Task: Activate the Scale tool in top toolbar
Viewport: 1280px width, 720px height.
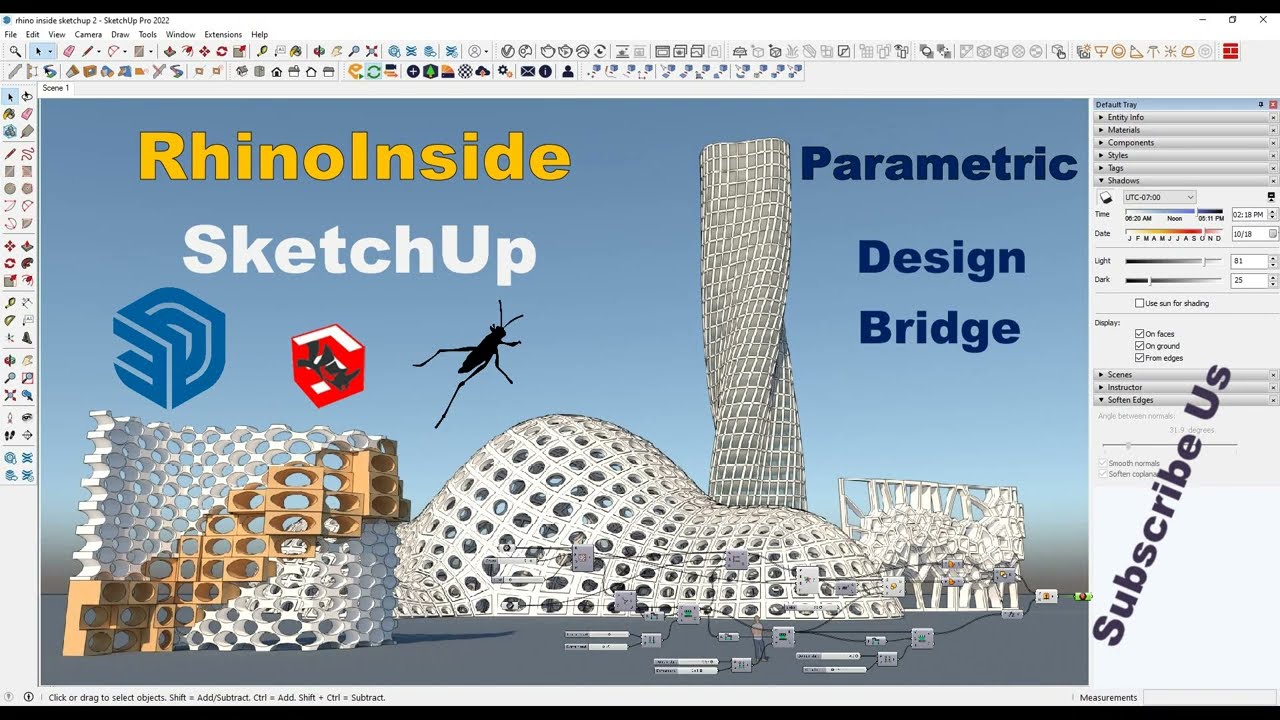Action: [x=240, y=51]
